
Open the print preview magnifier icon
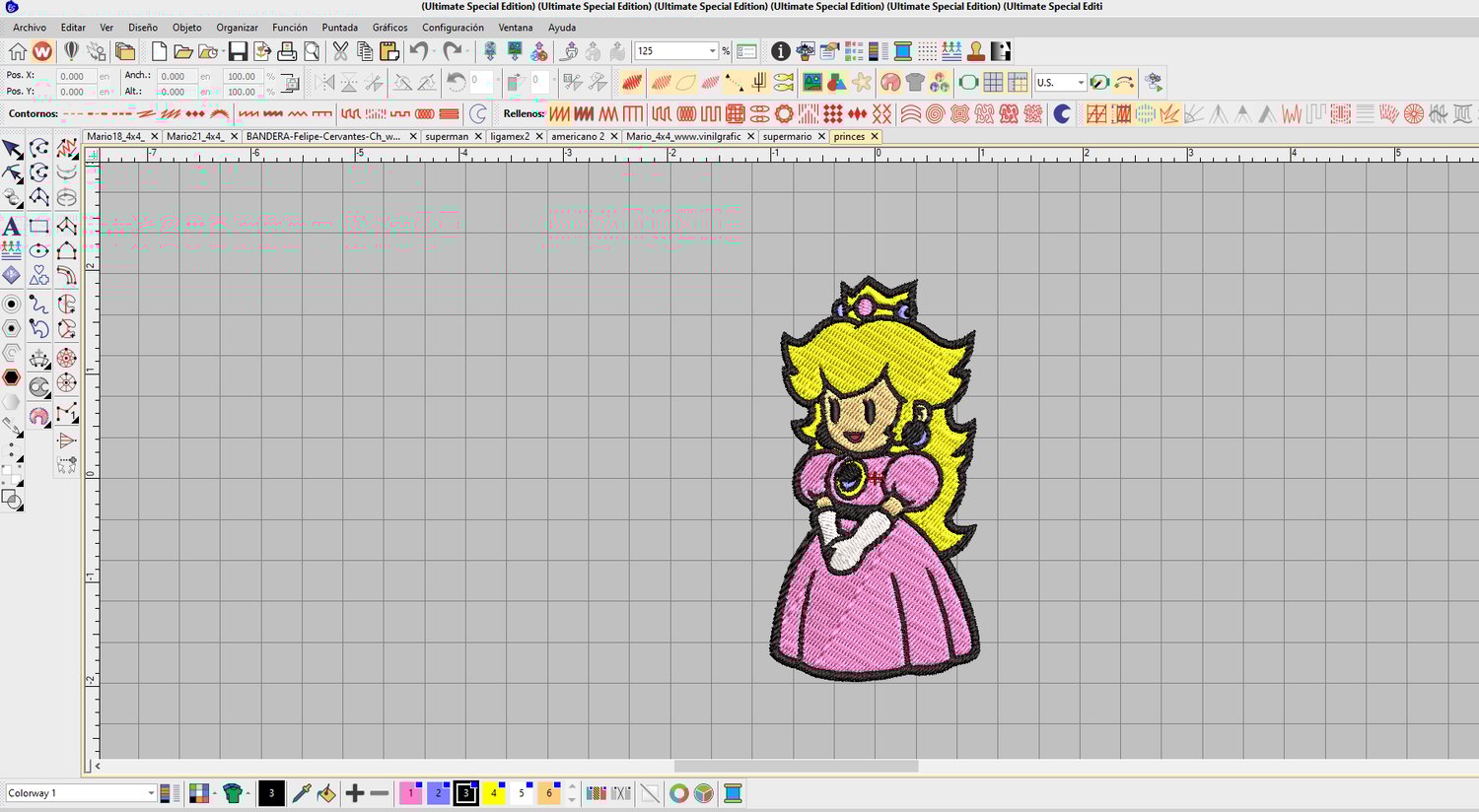(x=312, y=51)
